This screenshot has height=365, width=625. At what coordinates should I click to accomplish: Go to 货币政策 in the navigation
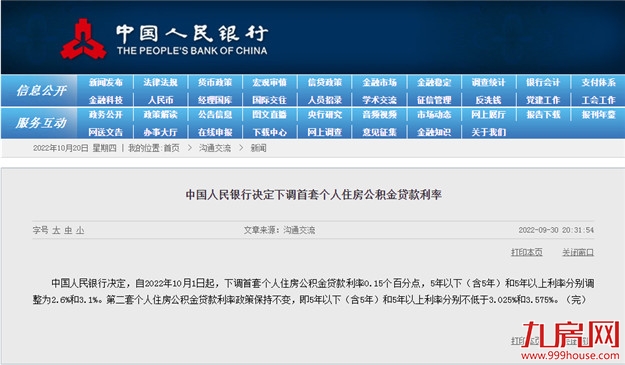click(215, 82)
